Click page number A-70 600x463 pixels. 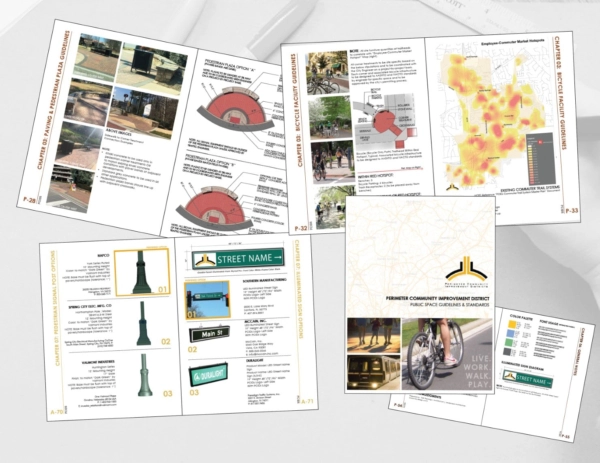pos(57,412)
